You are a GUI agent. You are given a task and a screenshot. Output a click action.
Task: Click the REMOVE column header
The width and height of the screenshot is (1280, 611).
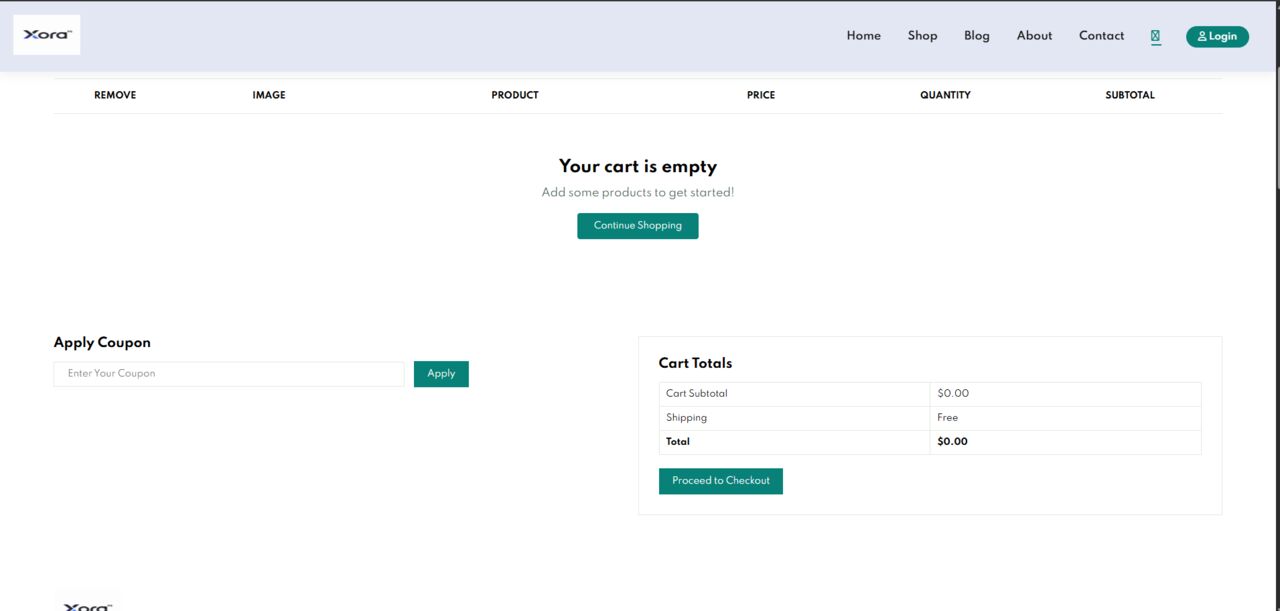115,95
